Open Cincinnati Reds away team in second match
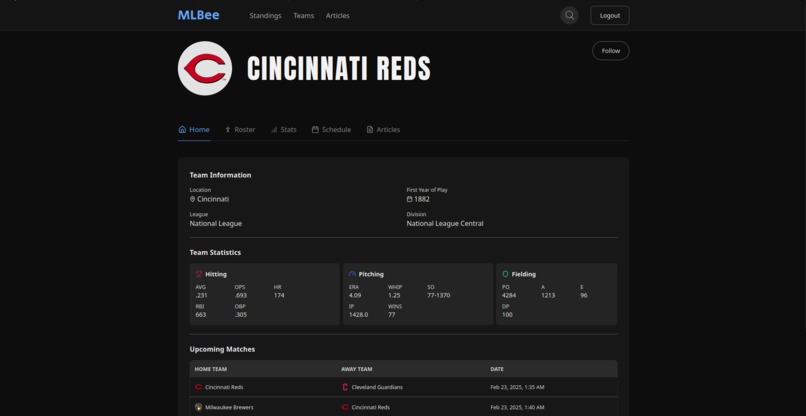The height and width of the screenshot is (416, 806). [x=371, y=407]
